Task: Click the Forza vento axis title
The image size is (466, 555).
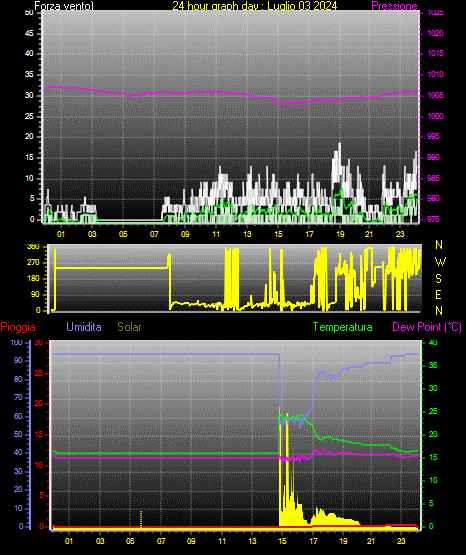Action: (64, 6)
